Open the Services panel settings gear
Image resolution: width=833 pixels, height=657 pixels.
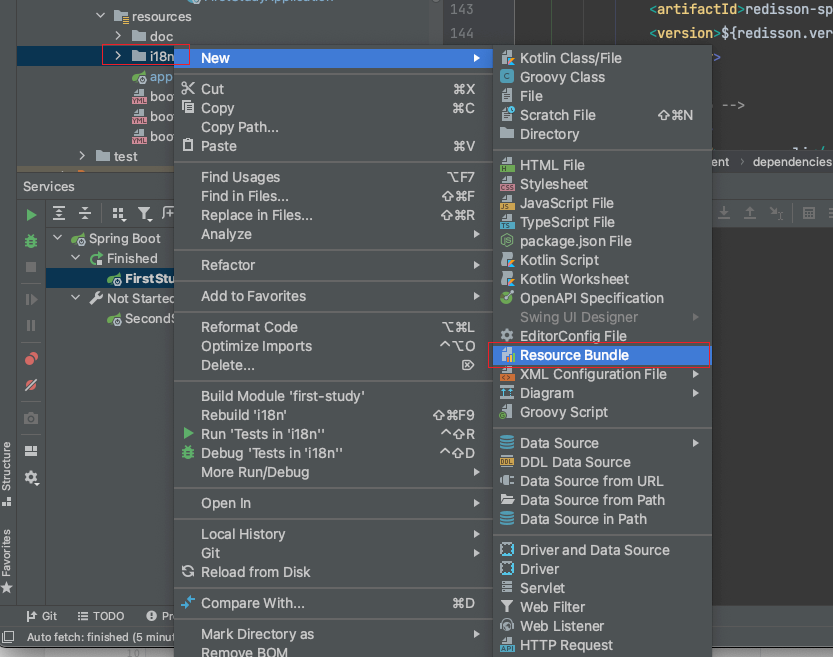coord(30,478)
